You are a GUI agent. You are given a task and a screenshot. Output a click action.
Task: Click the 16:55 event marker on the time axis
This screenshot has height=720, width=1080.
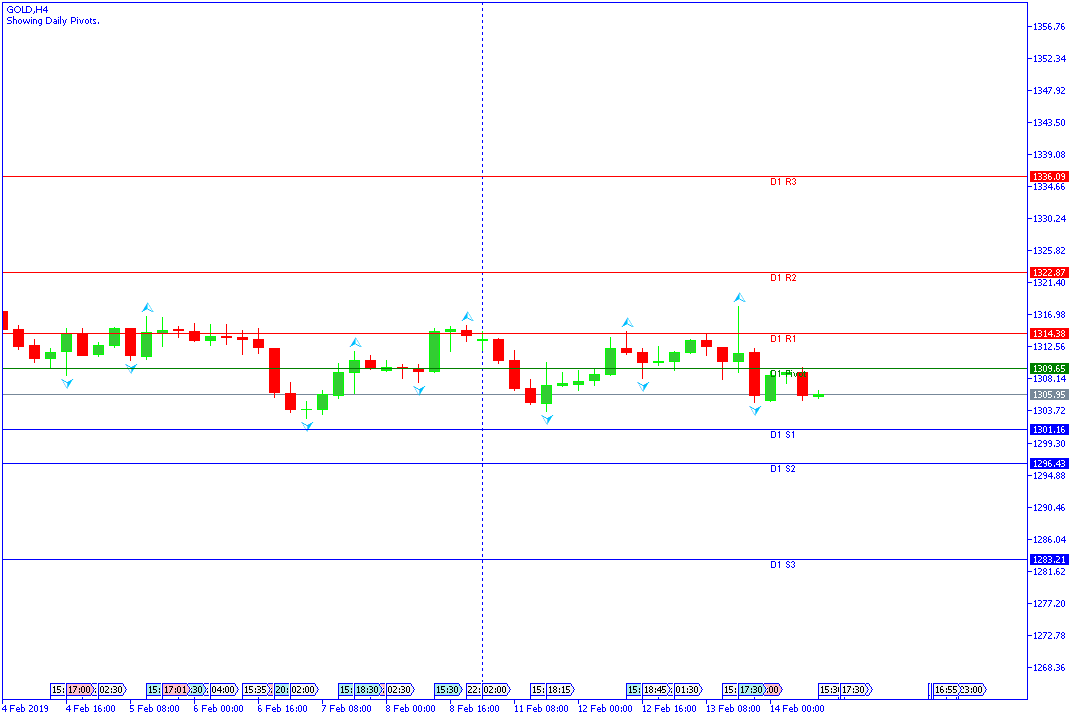pyautogui.click(x=945, y=690)
